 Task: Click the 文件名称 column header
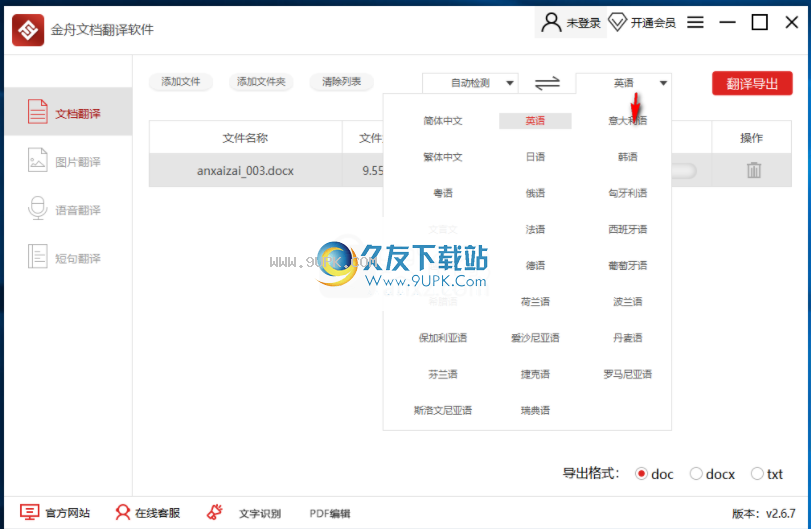(245, 138)
